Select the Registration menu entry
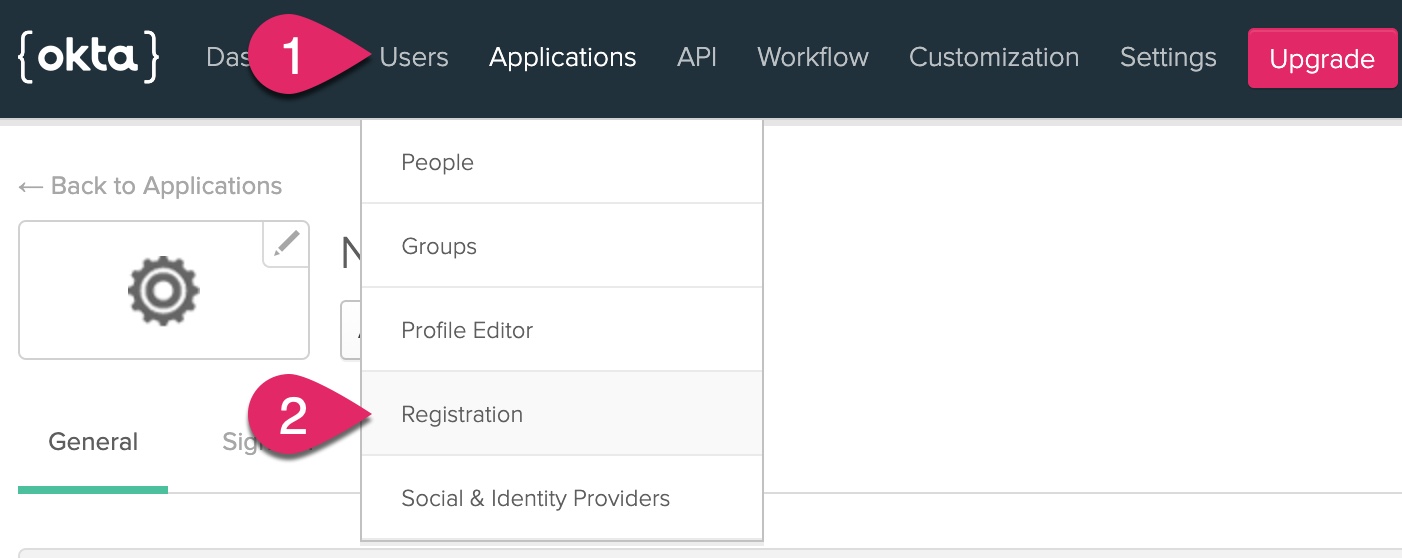Image resolution: width=1402 pixels, height=558 pixels. tap(462, 414)
